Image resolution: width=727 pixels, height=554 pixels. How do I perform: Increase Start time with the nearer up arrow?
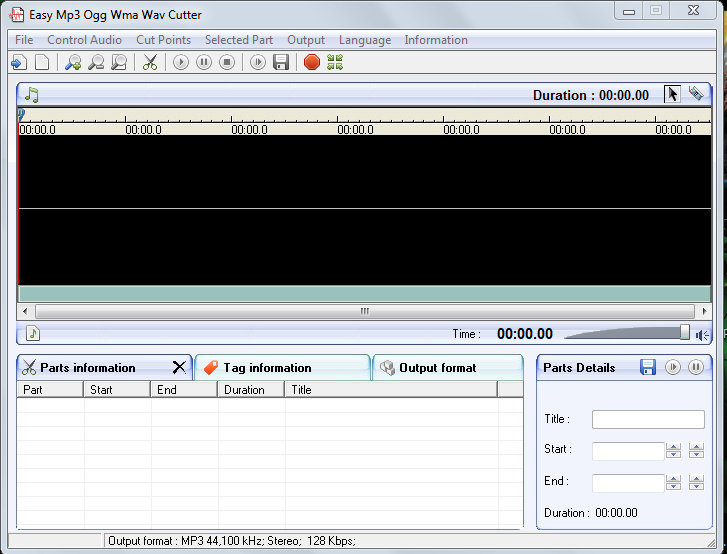click(673, 447)
